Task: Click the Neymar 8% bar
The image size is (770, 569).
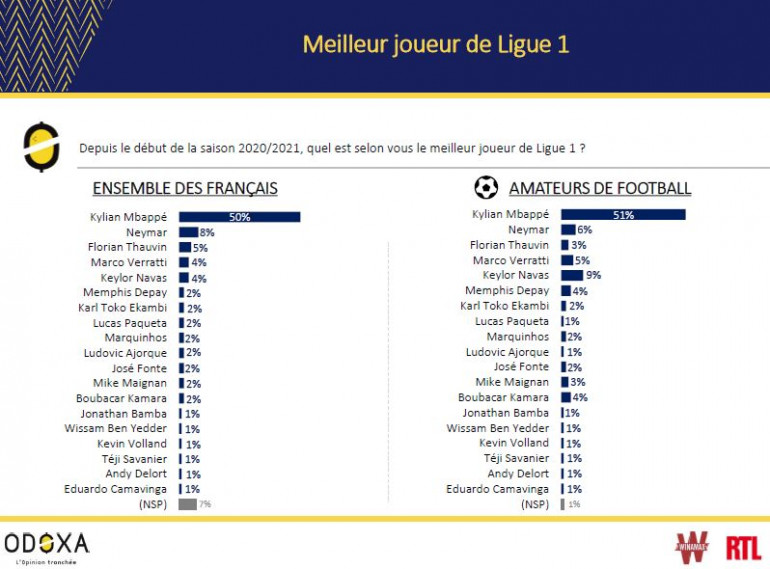Action: (188, 232)
